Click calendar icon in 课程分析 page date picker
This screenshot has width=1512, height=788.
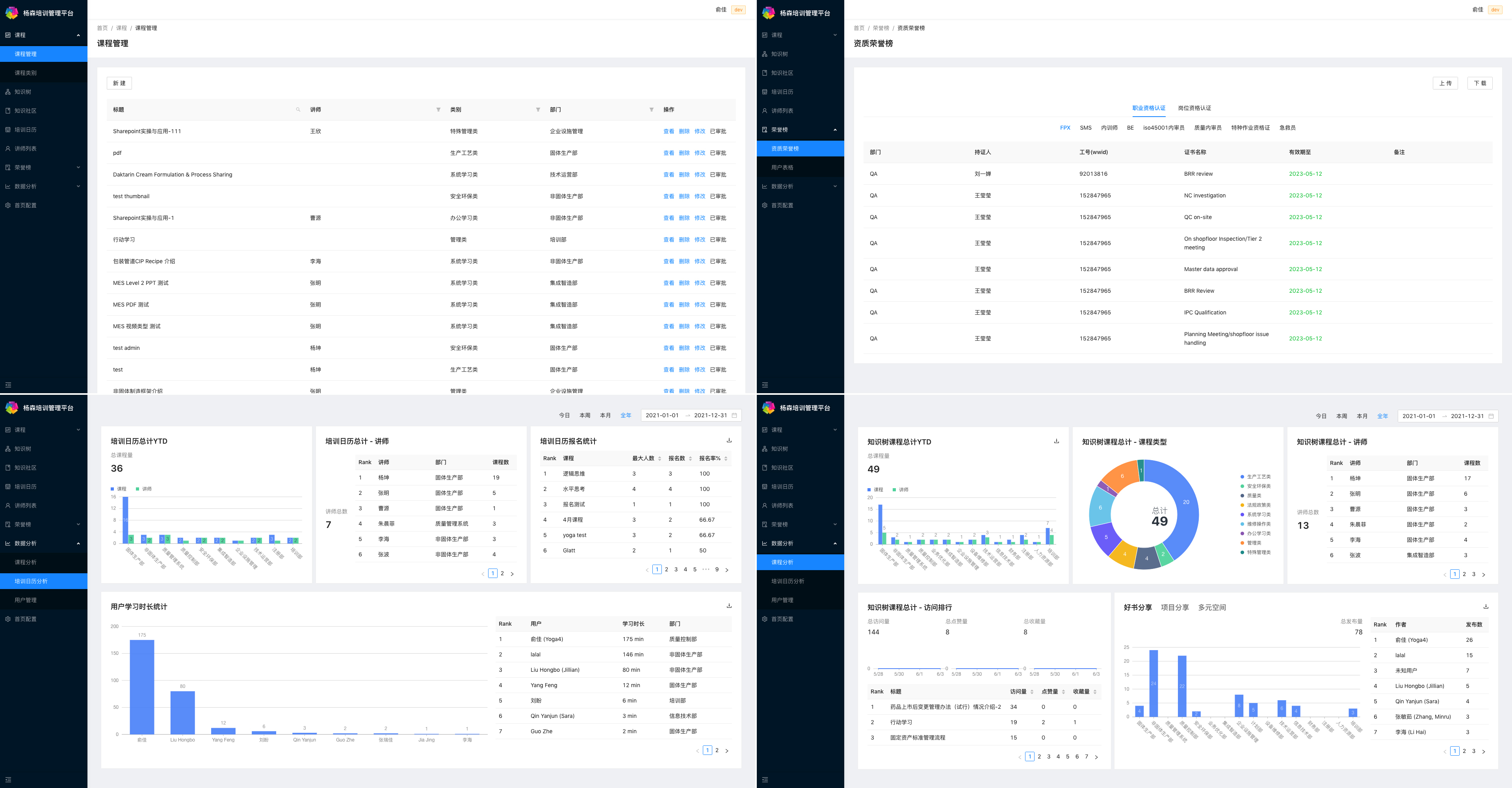click(1491, 416)
